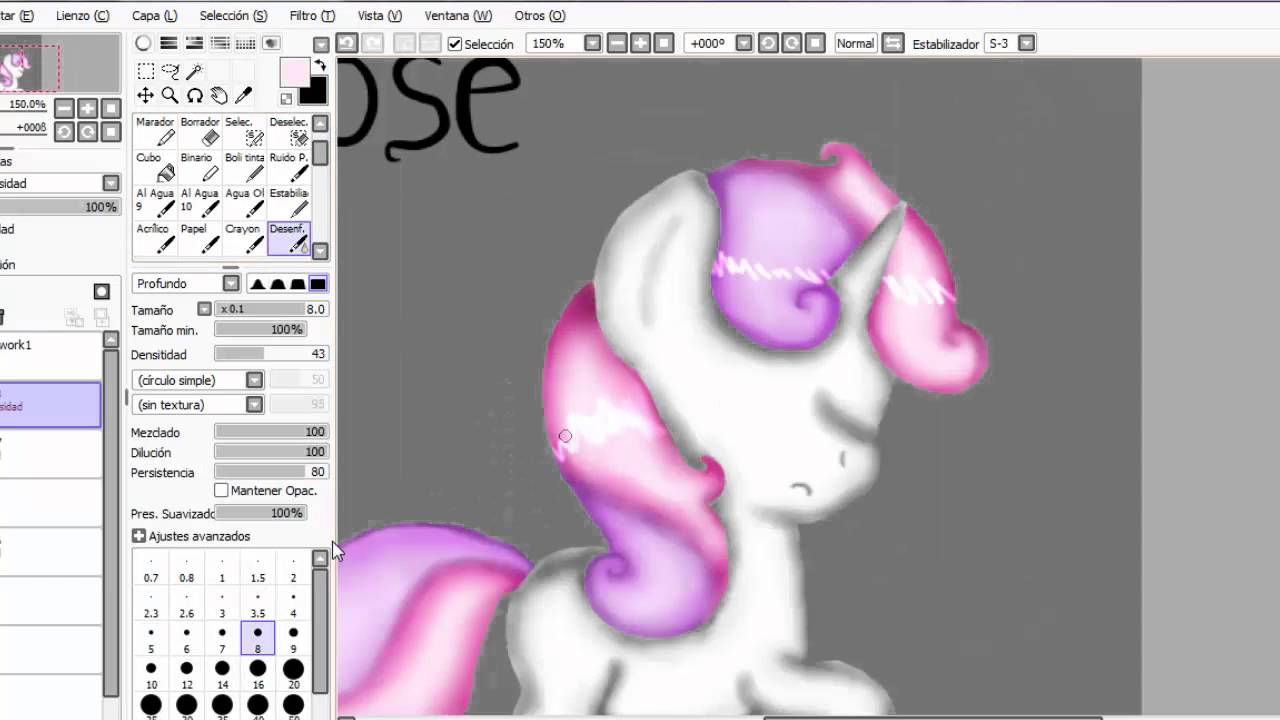Open the 150% zoom dropdown
Viewport: 1280px width, 720px height.
(x=592, y=43)
